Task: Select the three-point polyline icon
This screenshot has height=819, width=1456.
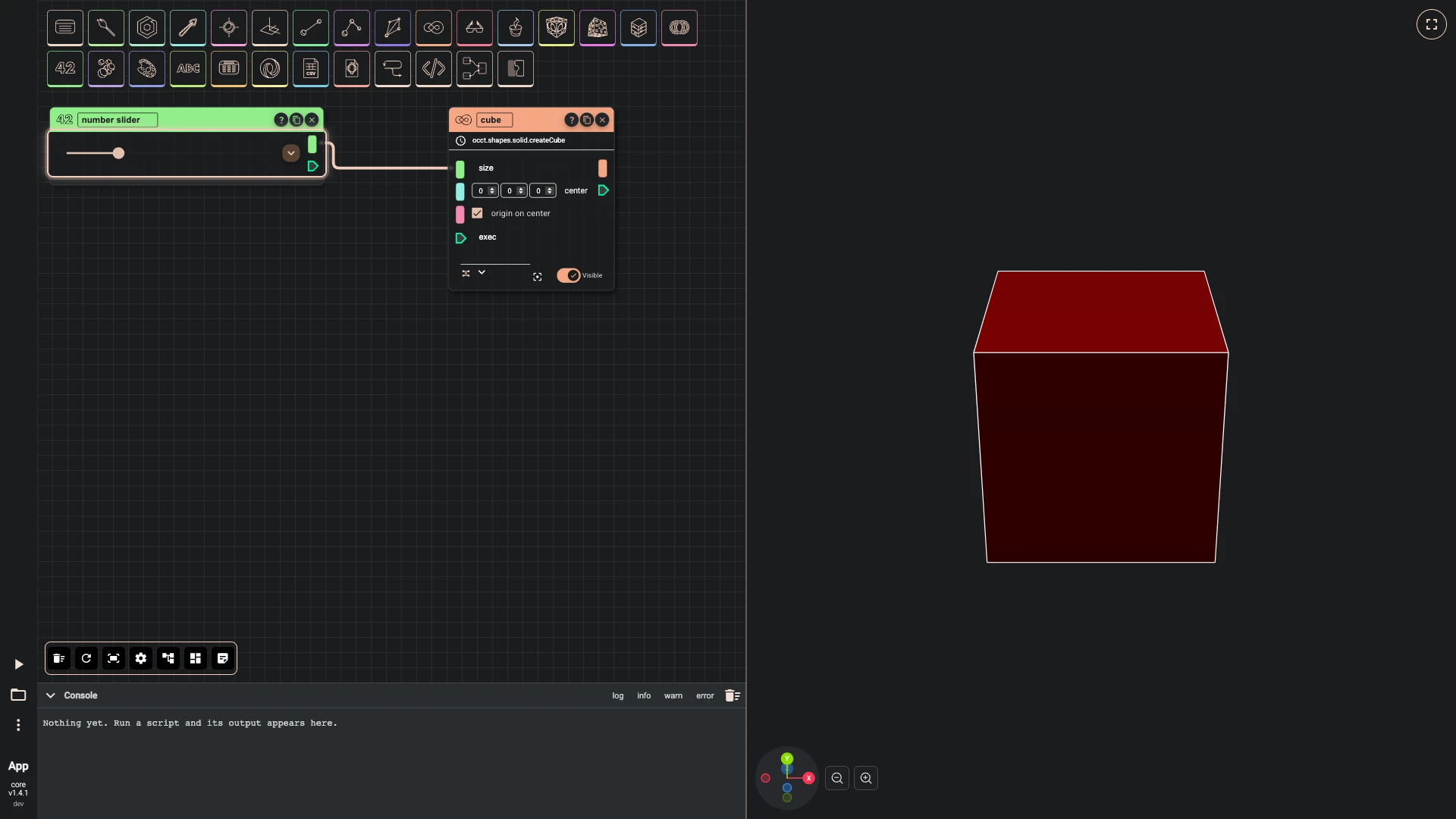Action: (x=352, y=28)
